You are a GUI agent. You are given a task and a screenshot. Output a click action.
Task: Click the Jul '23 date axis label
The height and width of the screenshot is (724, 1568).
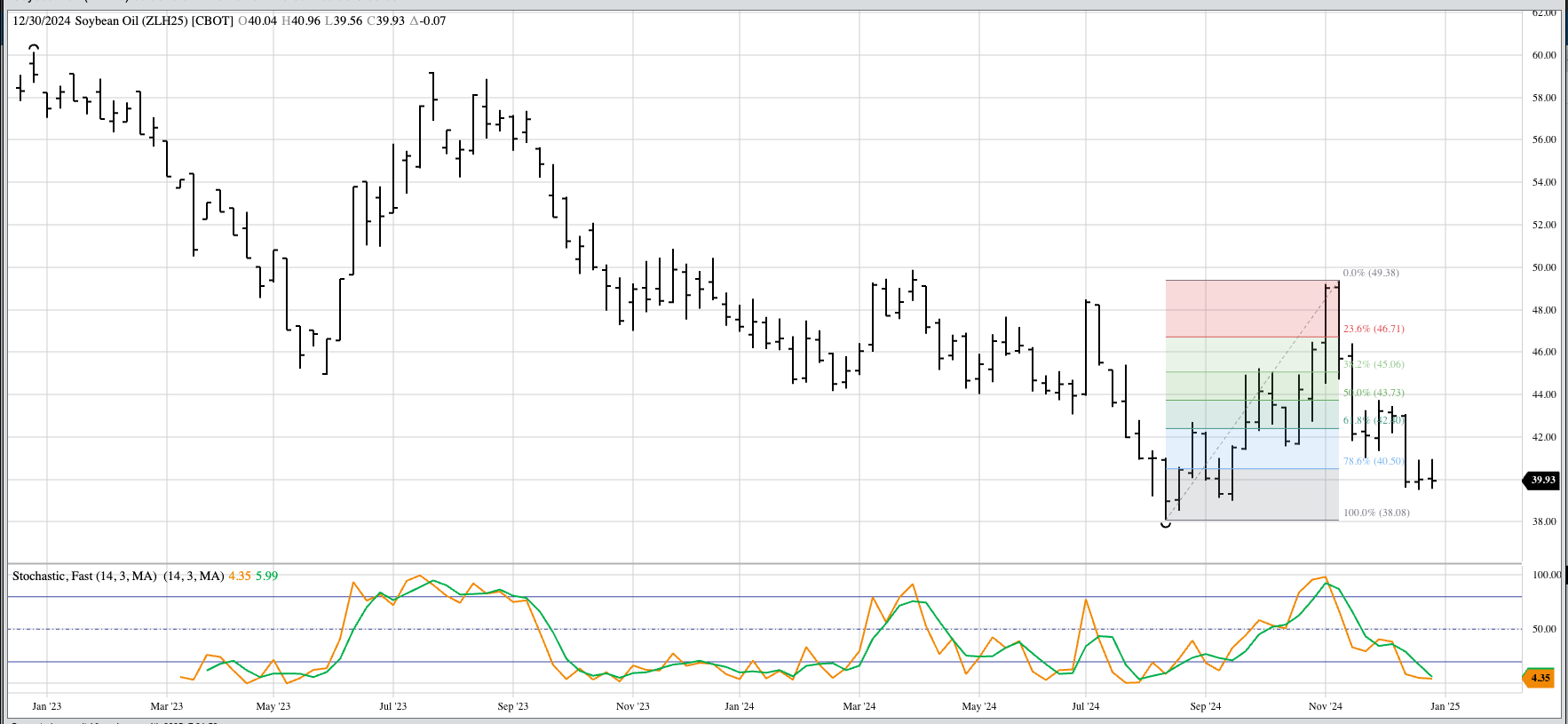coord(392,706)
